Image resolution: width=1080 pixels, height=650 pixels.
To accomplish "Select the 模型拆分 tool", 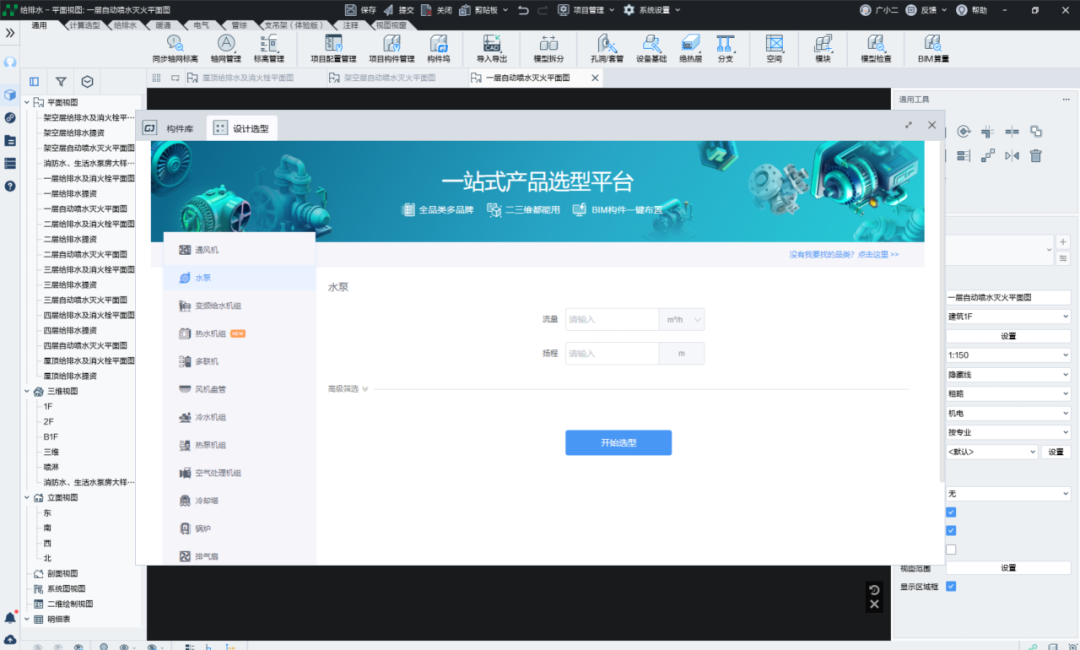I will pyautogui.click(x=549, y=48).
